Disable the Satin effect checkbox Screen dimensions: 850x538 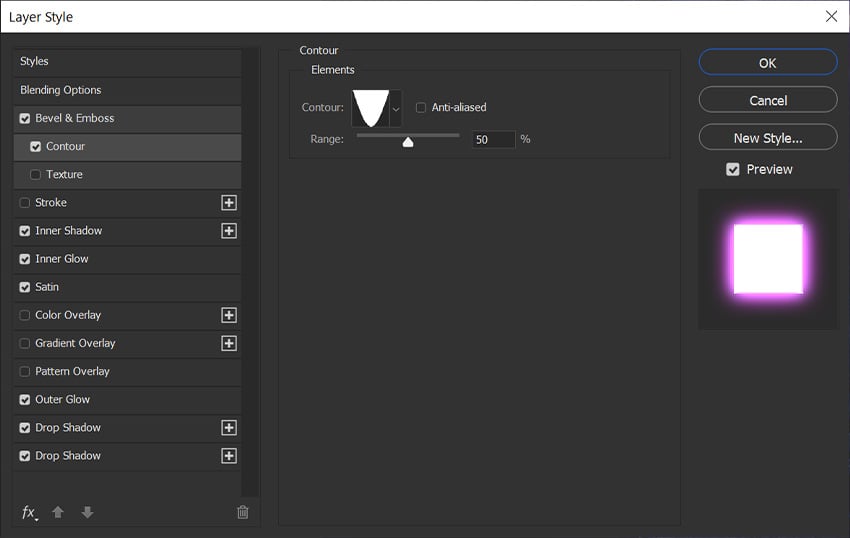tap(25, 287)
